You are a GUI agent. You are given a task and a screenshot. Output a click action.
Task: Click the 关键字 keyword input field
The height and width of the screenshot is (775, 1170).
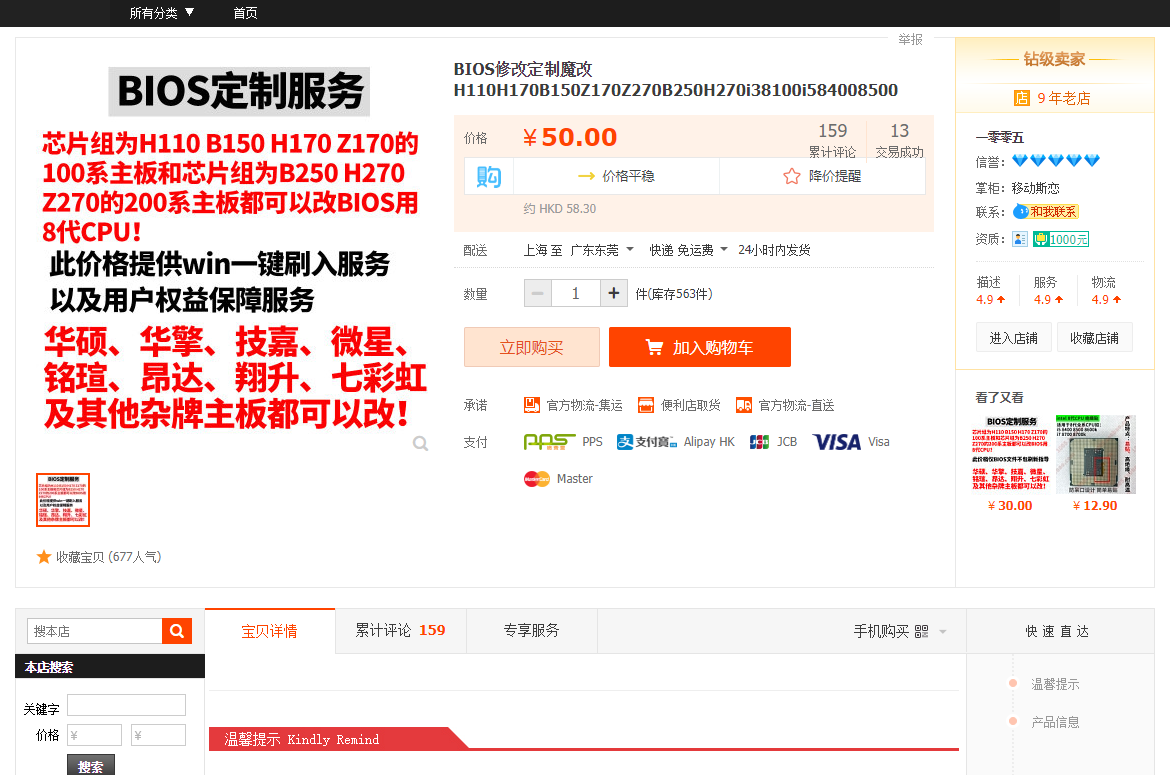(126, 705)
